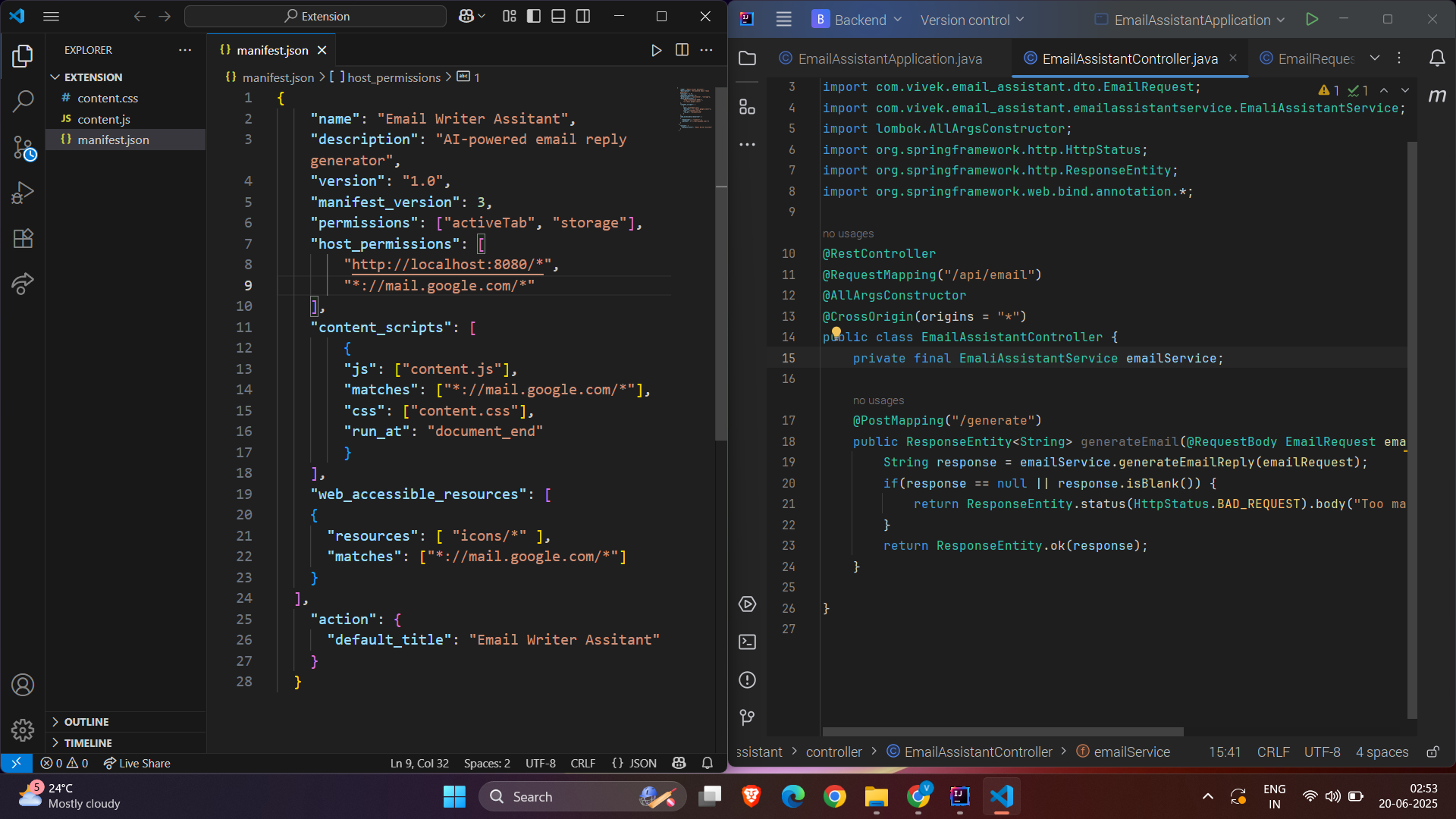Expand the TIMELINE section in Explorer
This screenshot has width=1456, height=819.
click(x=87, y=743)
